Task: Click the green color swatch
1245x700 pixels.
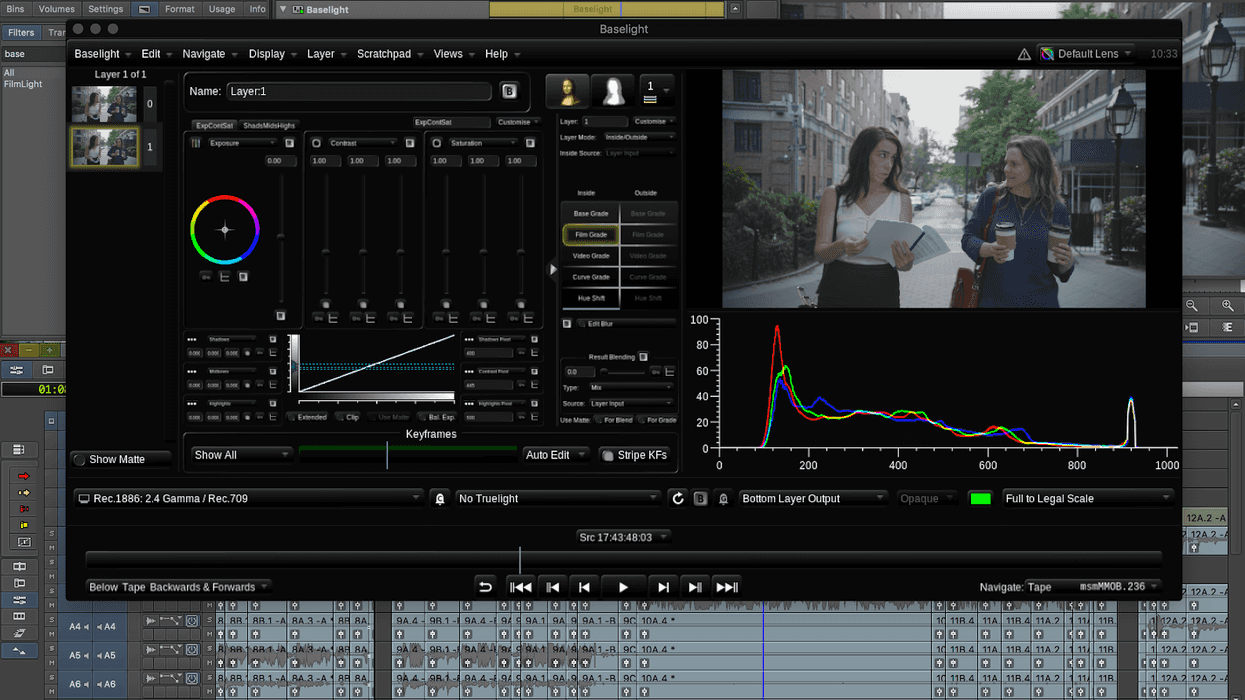Action: [980, 498]
